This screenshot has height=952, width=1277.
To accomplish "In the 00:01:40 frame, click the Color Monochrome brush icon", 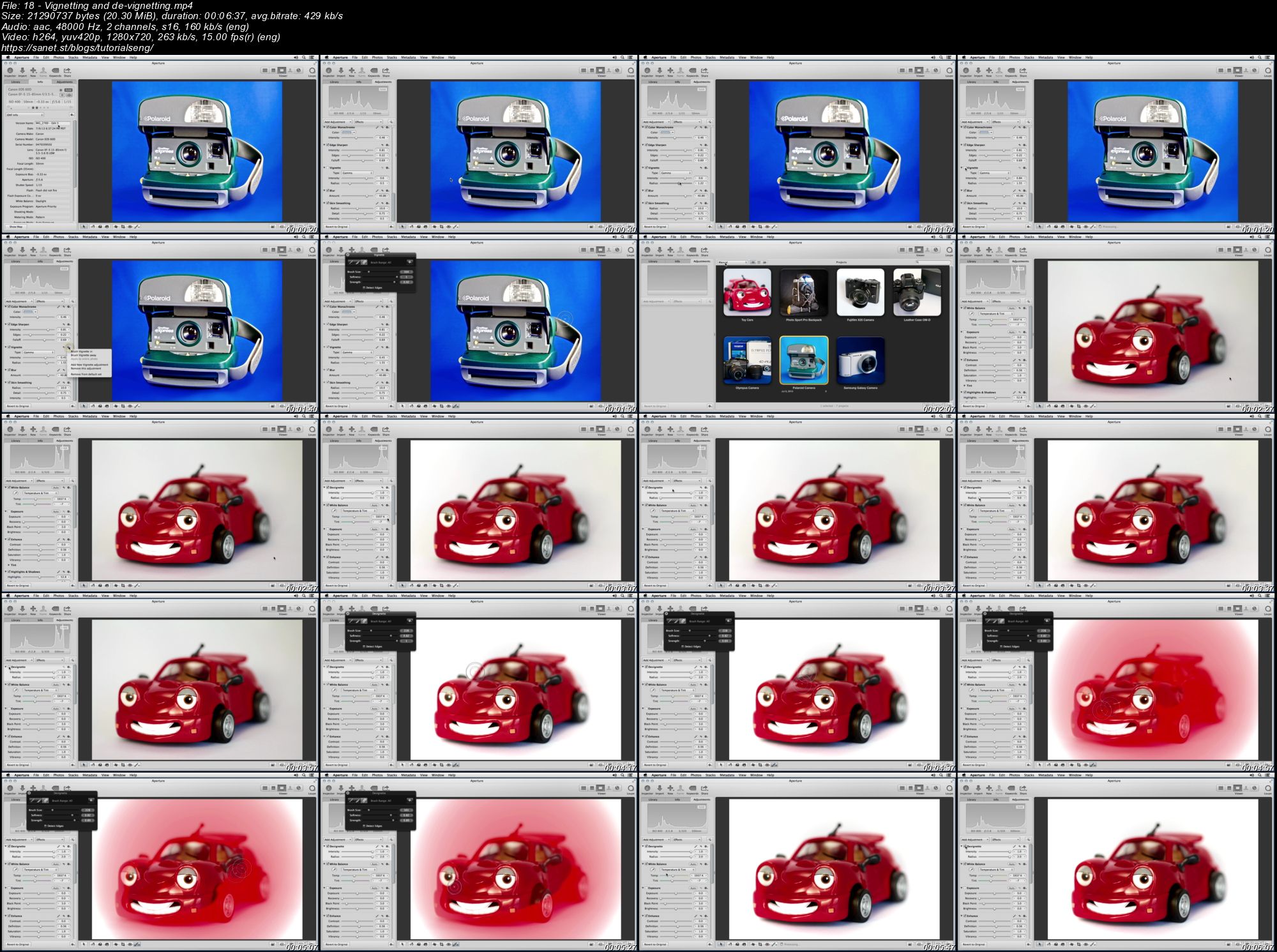I will [58, 306].
